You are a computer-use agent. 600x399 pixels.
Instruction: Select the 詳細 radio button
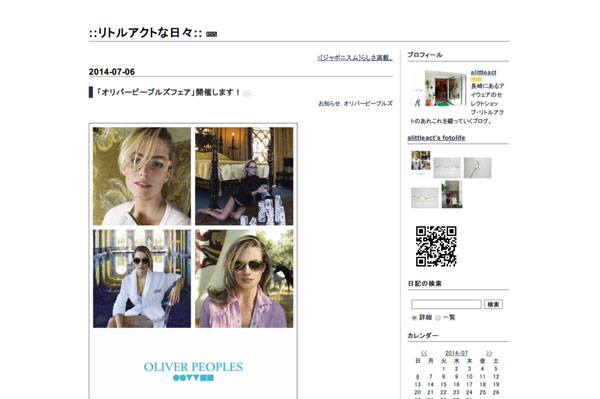point(414,318)
